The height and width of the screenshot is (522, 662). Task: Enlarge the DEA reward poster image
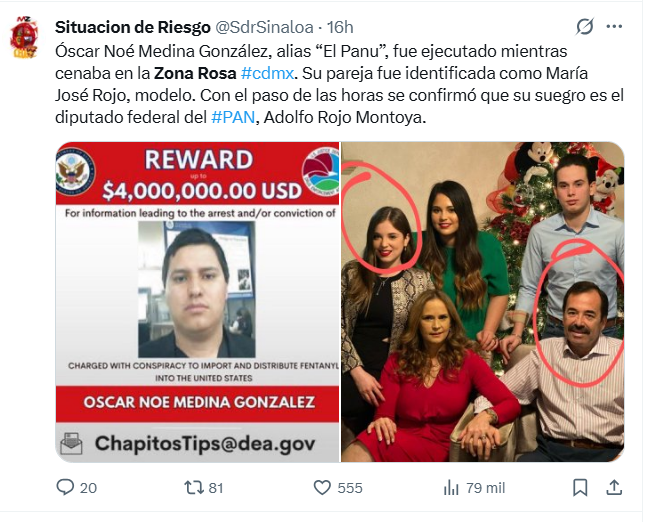coord(198,302)
